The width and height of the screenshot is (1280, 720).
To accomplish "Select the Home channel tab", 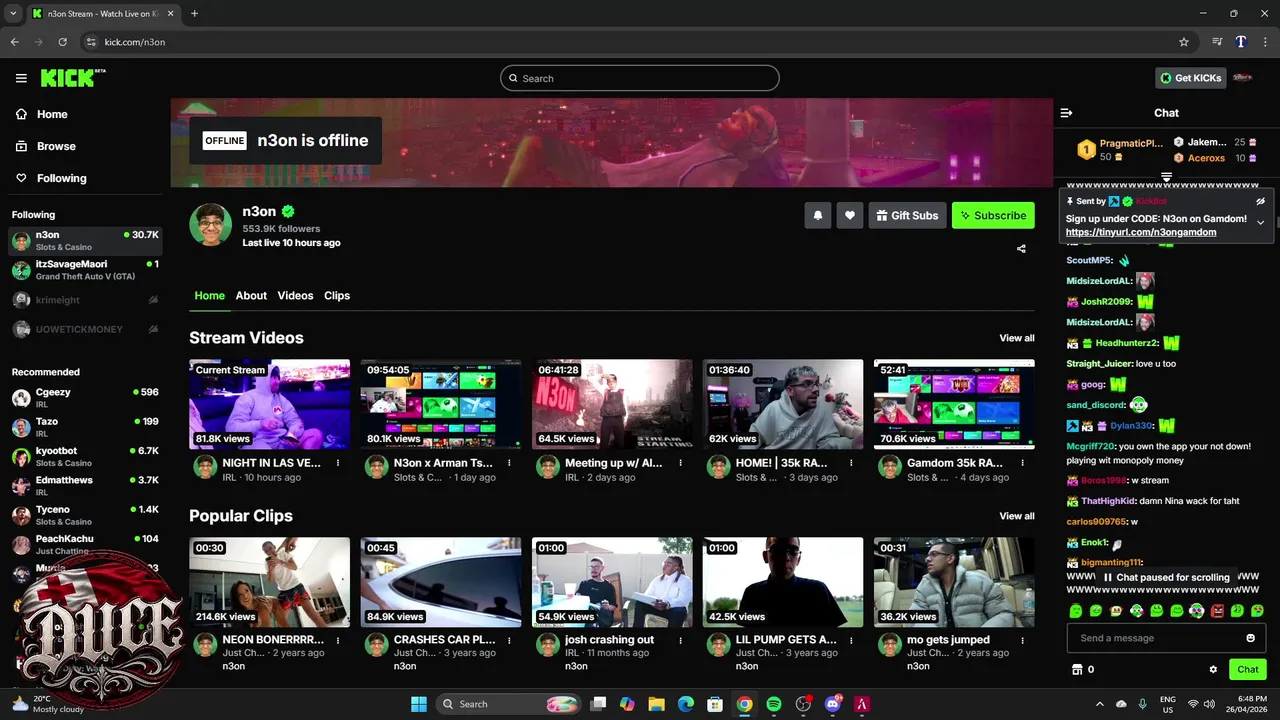I will click(209, 296).
